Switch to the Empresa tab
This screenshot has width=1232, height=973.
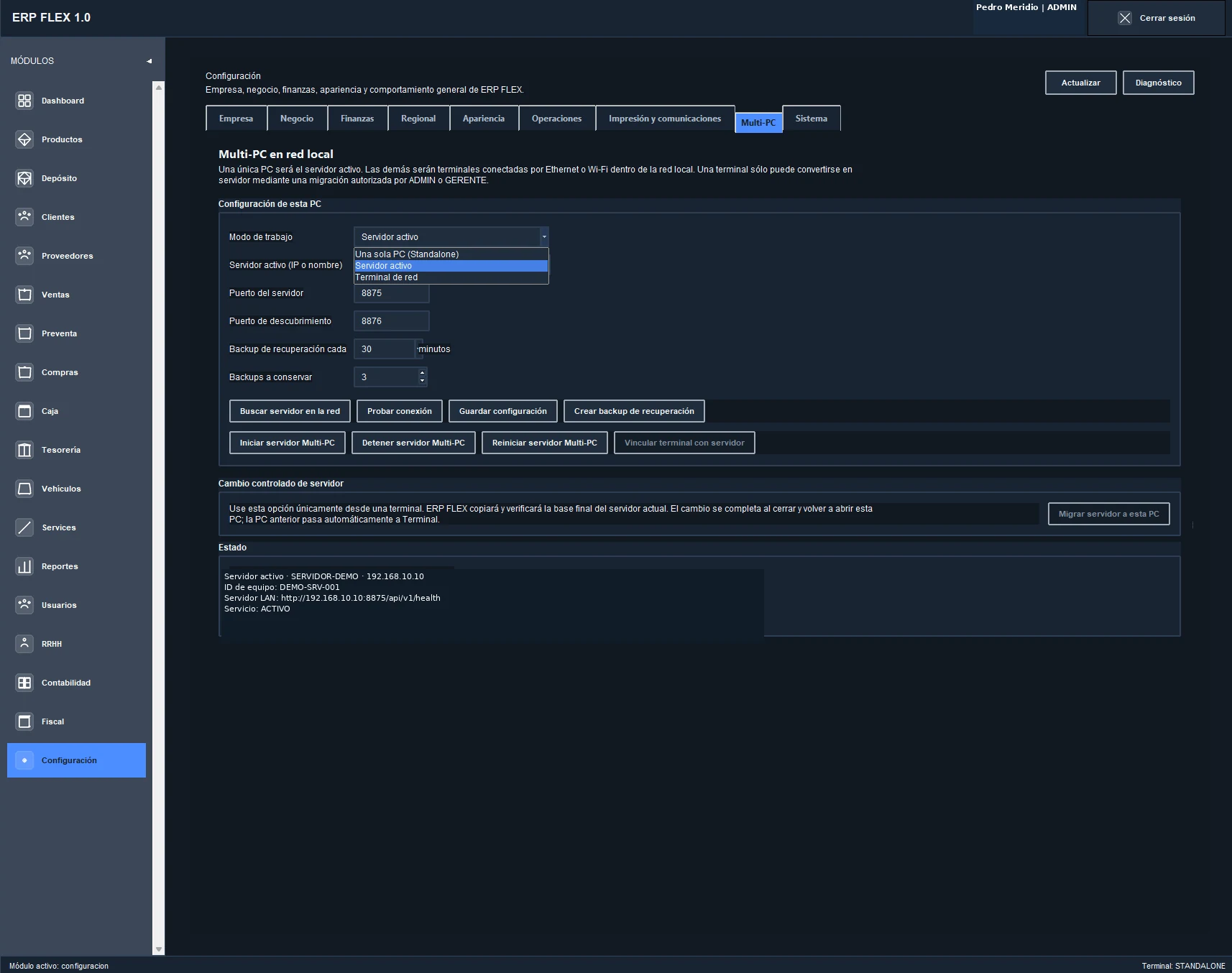click(x=236, y=119)
